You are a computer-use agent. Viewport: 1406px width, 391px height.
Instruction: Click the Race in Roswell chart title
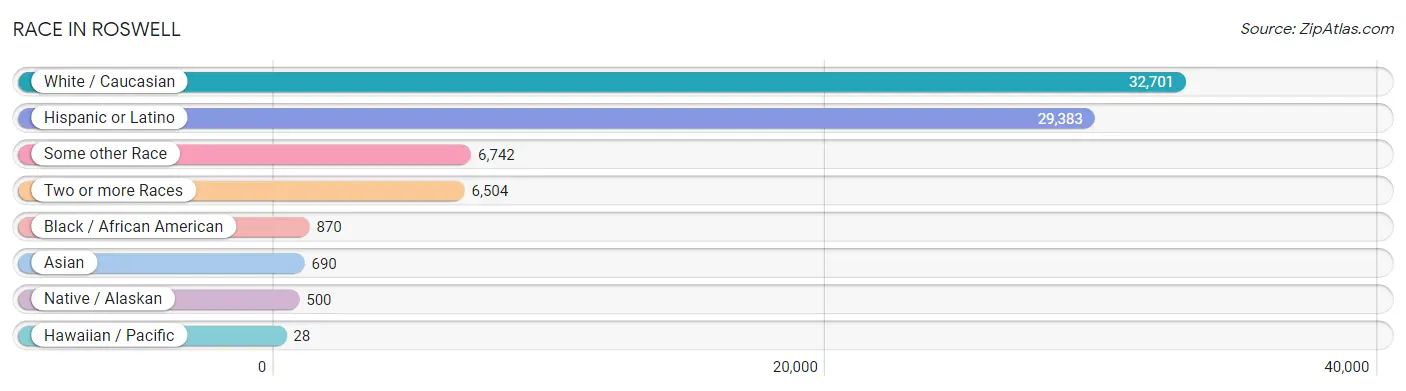(97, 30)
